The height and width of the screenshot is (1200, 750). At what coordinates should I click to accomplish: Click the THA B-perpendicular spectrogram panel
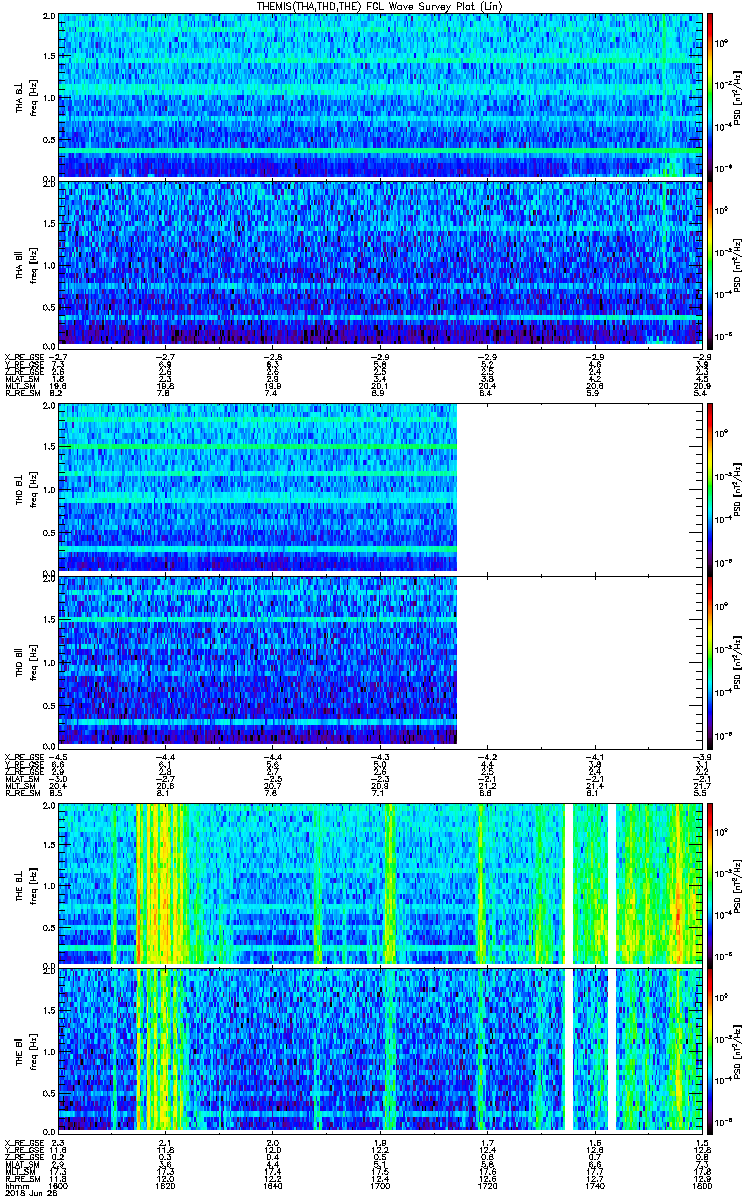click(x=380, y=95)
